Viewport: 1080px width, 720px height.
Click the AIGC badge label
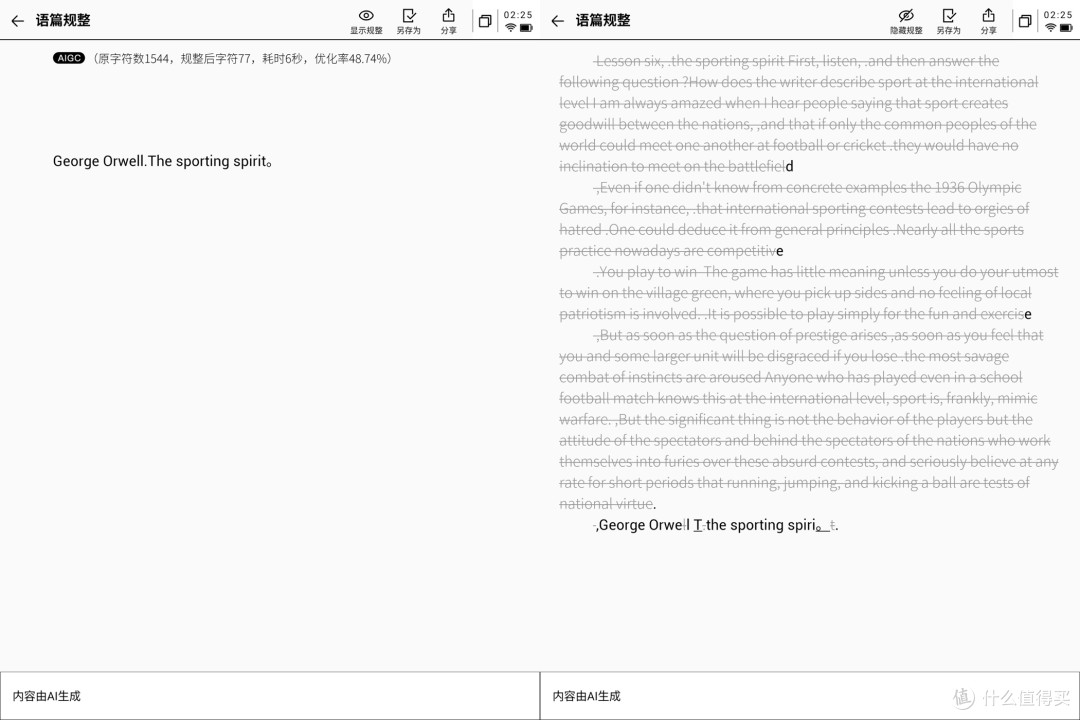[69, 59]
